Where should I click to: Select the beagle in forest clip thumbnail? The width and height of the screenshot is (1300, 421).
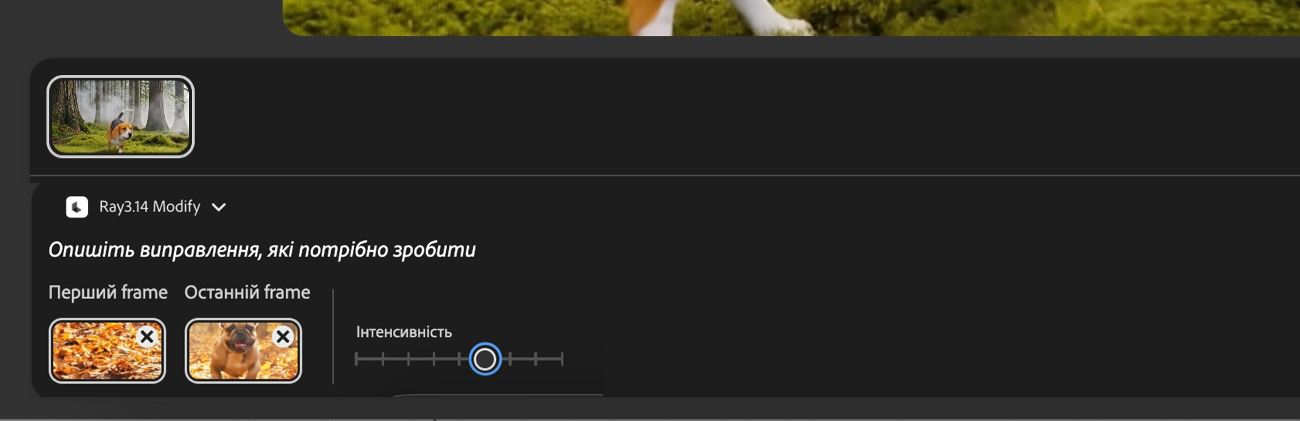point(120,117)
